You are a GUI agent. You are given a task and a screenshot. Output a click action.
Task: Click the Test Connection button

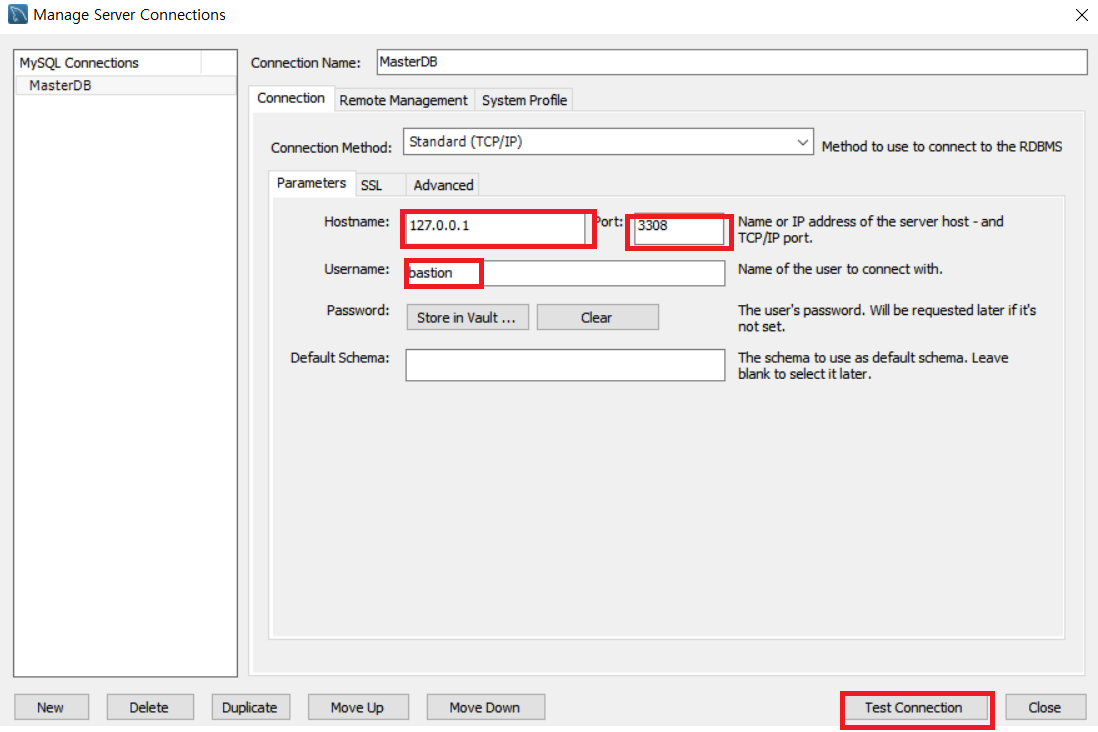pos(915,708)
